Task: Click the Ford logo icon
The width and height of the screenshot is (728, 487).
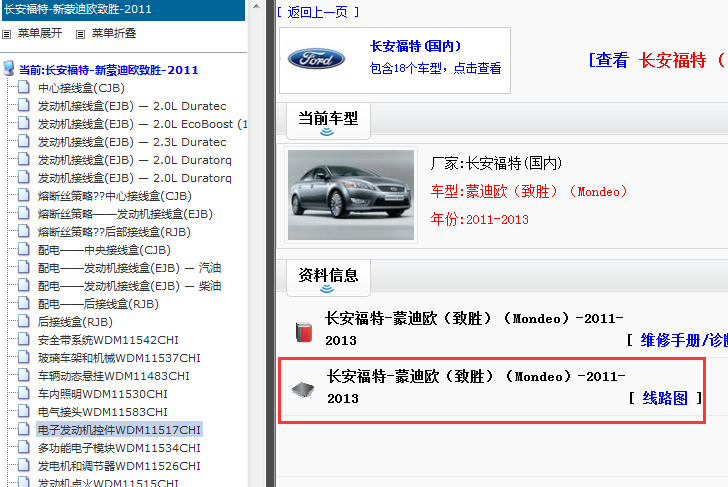Action: pyautogui.click(x=316, y=59)
